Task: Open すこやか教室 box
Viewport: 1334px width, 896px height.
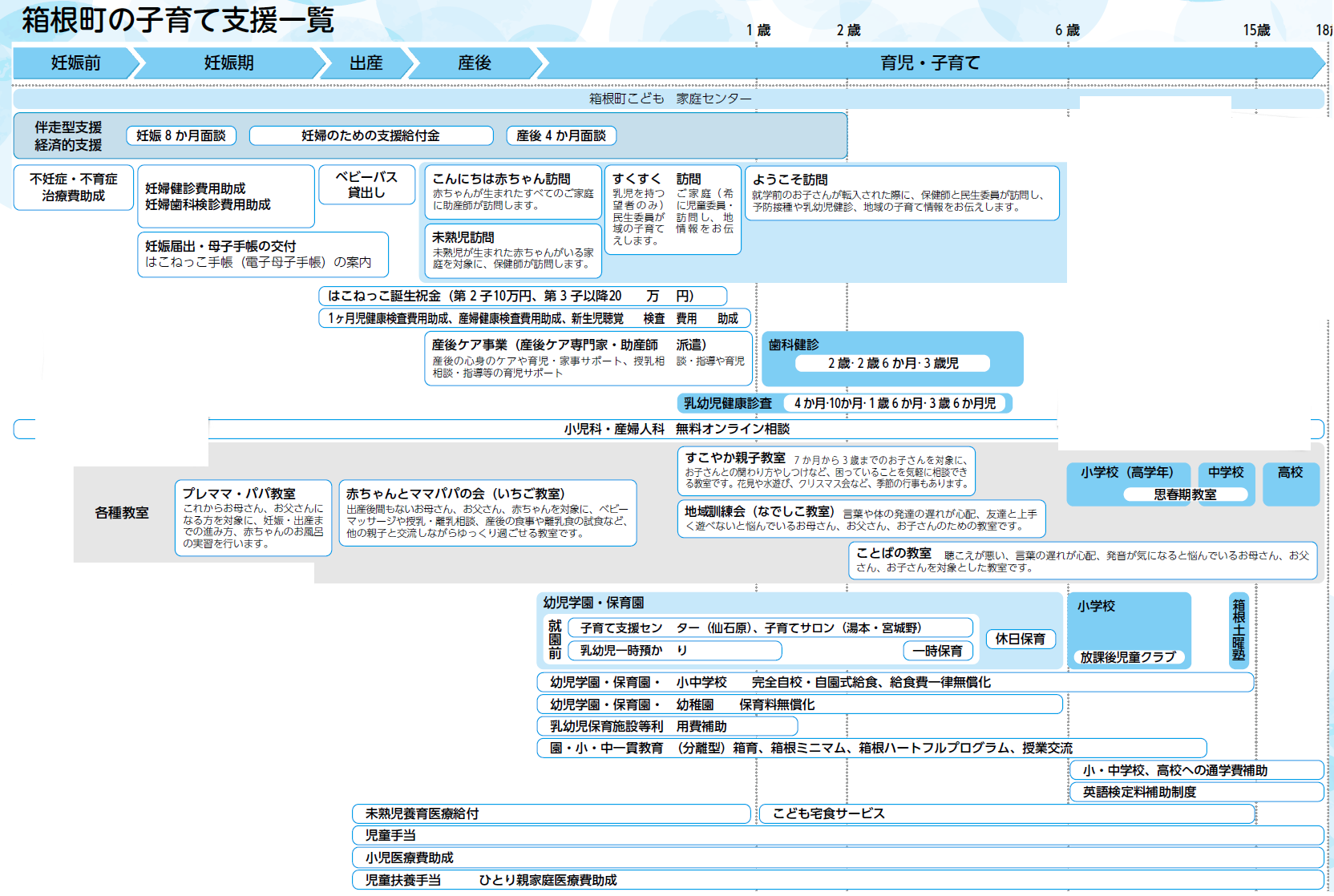Action: pyautogui.click(x=827, y=470)
